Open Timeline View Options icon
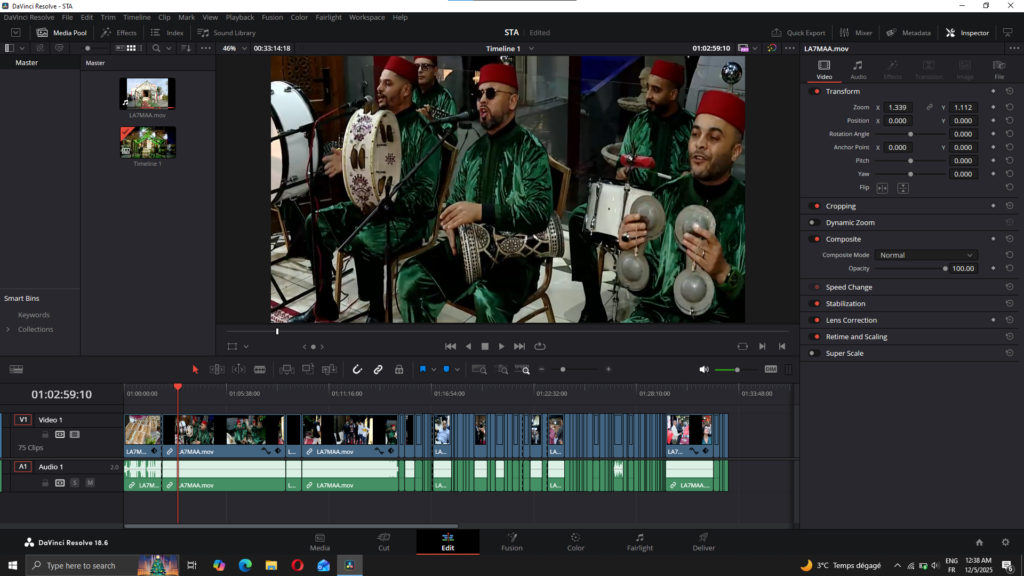The image size is (1024, 576). click(x=16, y=370)
